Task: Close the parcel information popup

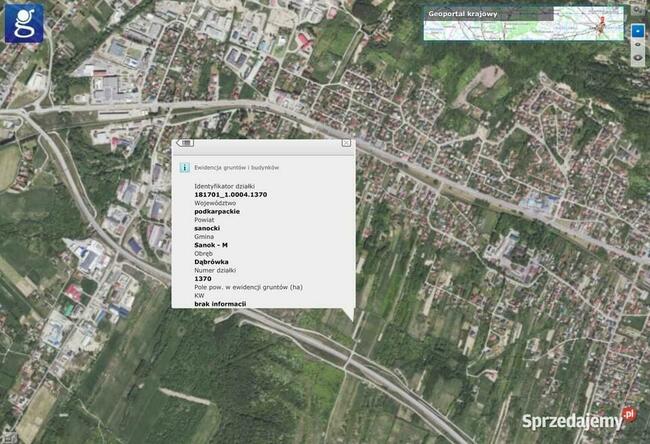Action: click(346, 143)
